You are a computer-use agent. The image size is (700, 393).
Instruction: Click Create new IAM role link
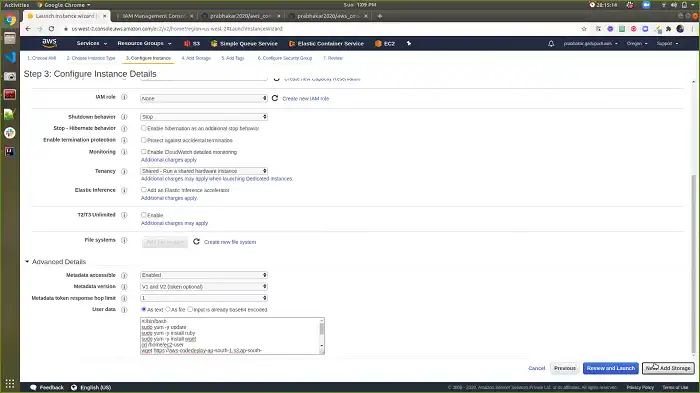coord(306,99)
